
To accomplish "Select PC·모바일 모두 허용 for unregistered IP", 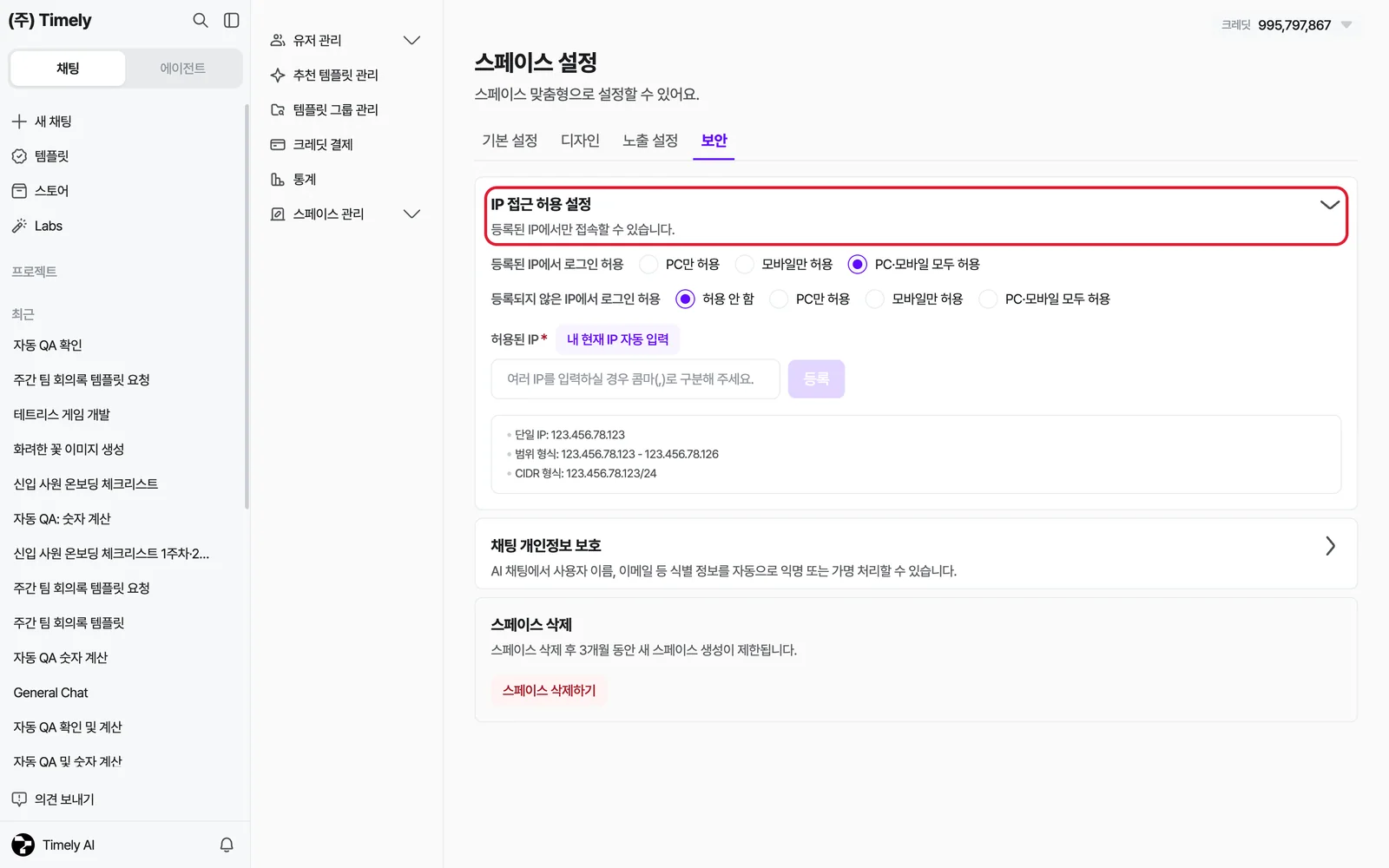I will coord(988,299).
